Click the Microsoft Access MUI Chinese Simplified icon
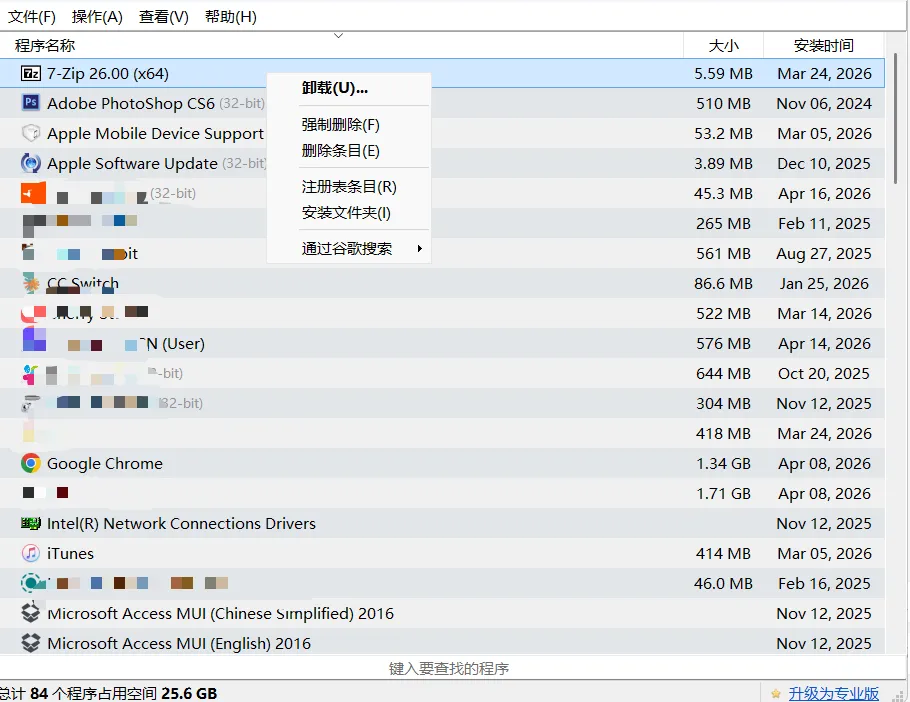 pyautogui.click(x=31, y=613)
